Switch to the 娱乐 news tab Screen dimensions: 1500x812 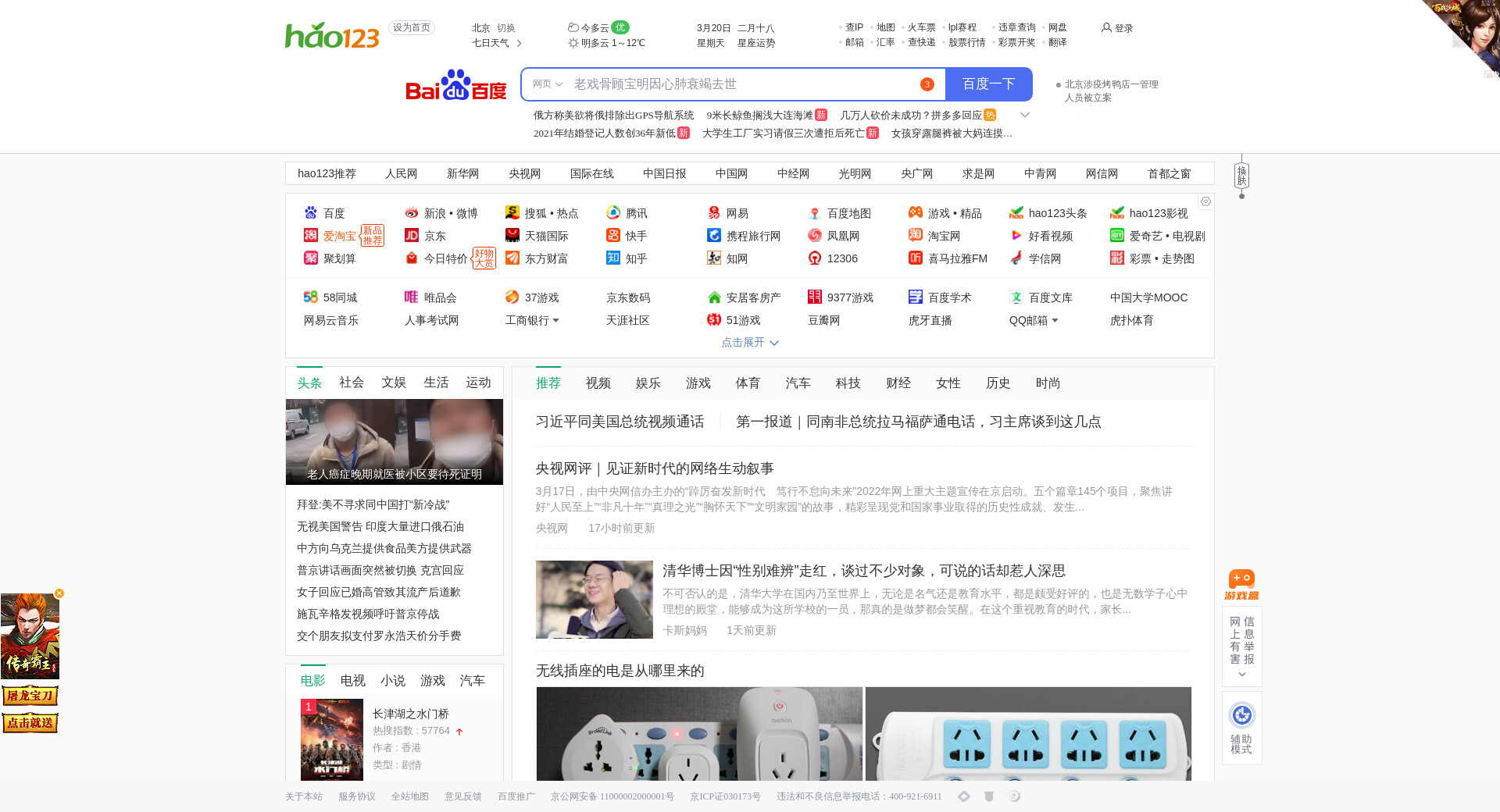[x=648, y=383]
